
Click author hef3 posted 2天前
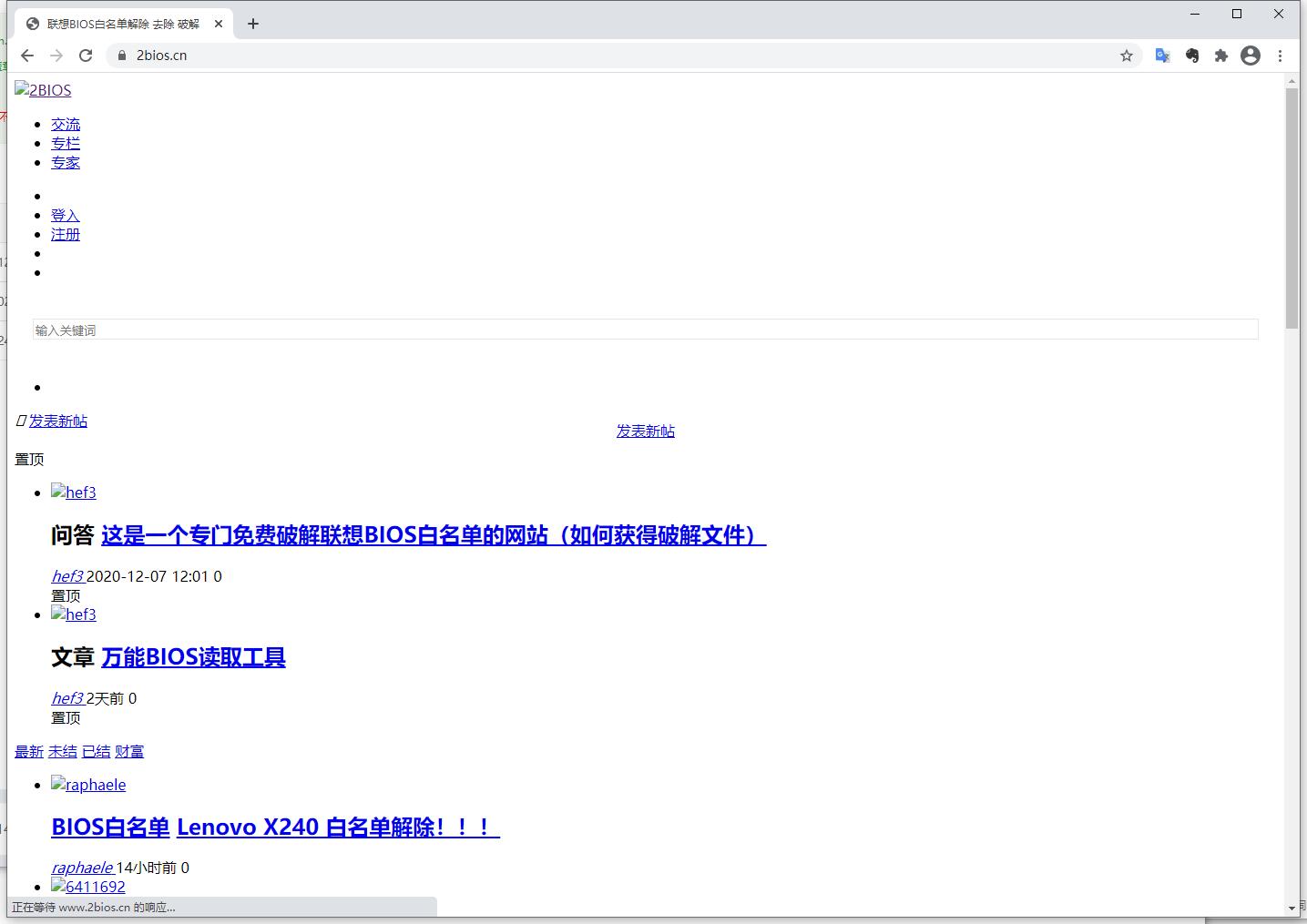67,698
